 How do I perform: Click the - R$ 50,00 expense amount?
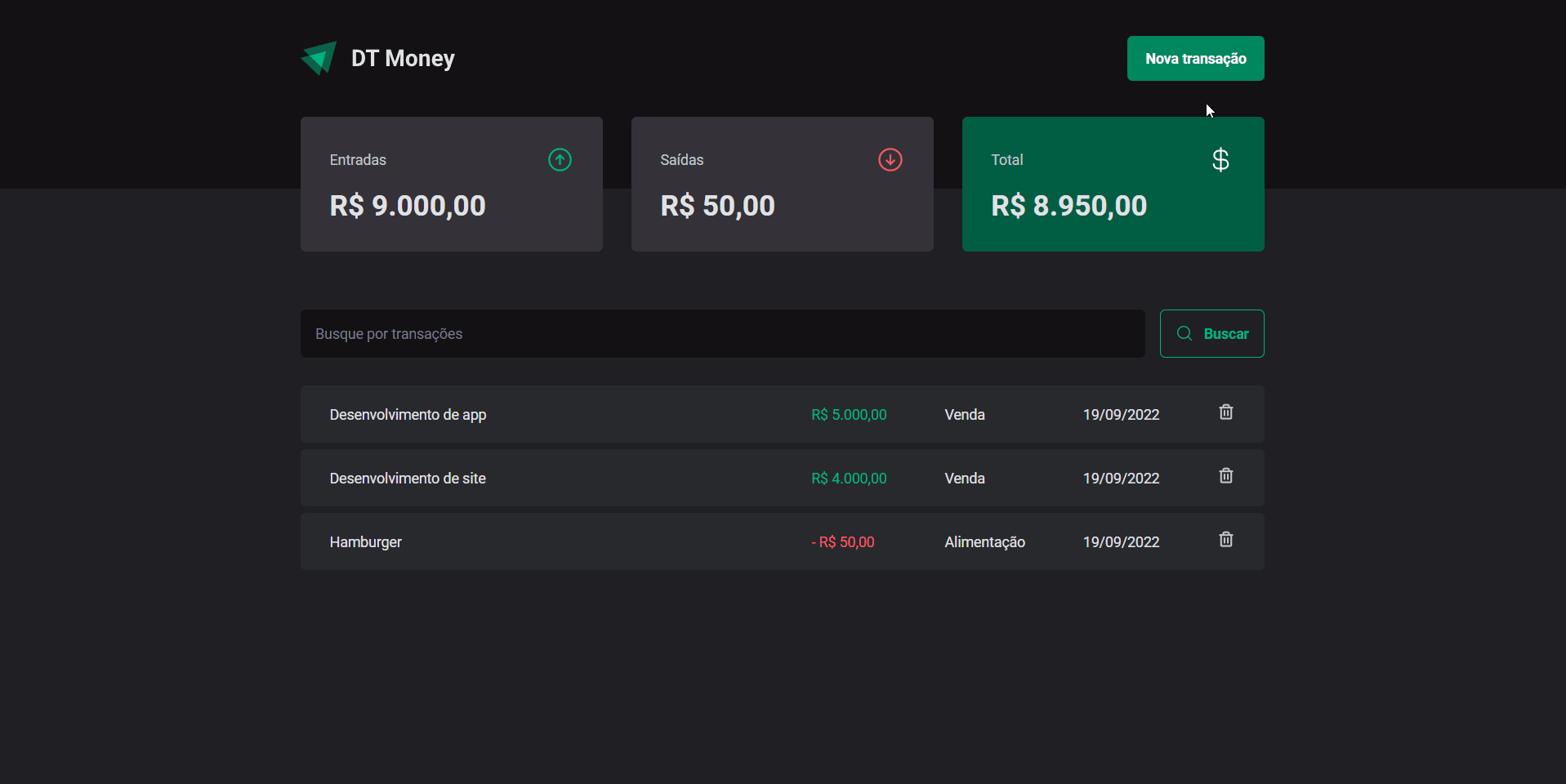(842, 542)
